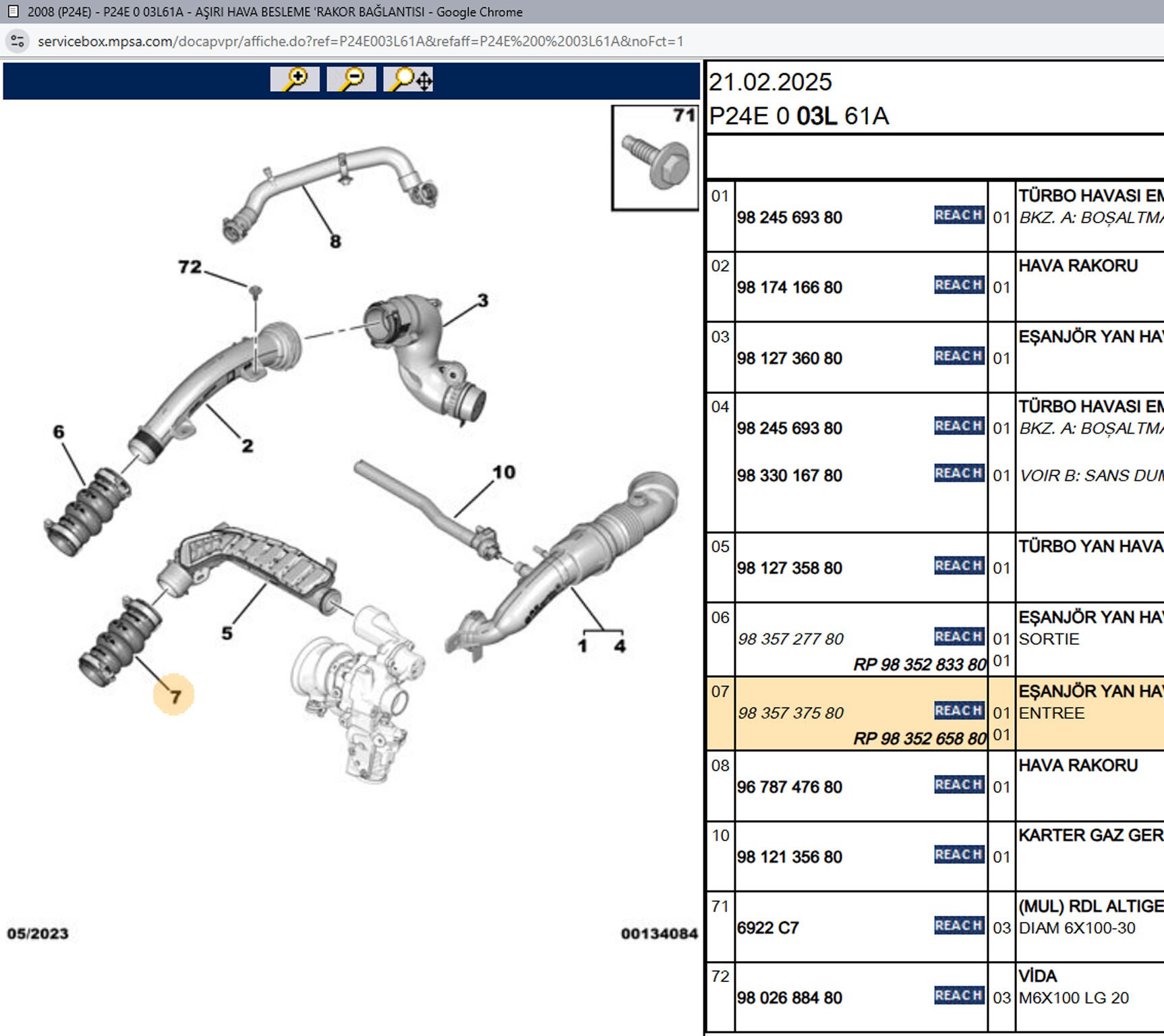Viewport: 1164px width, 1036px height.
Task: Click the zoom and pan magnifier icon
Action: [409, 80]
